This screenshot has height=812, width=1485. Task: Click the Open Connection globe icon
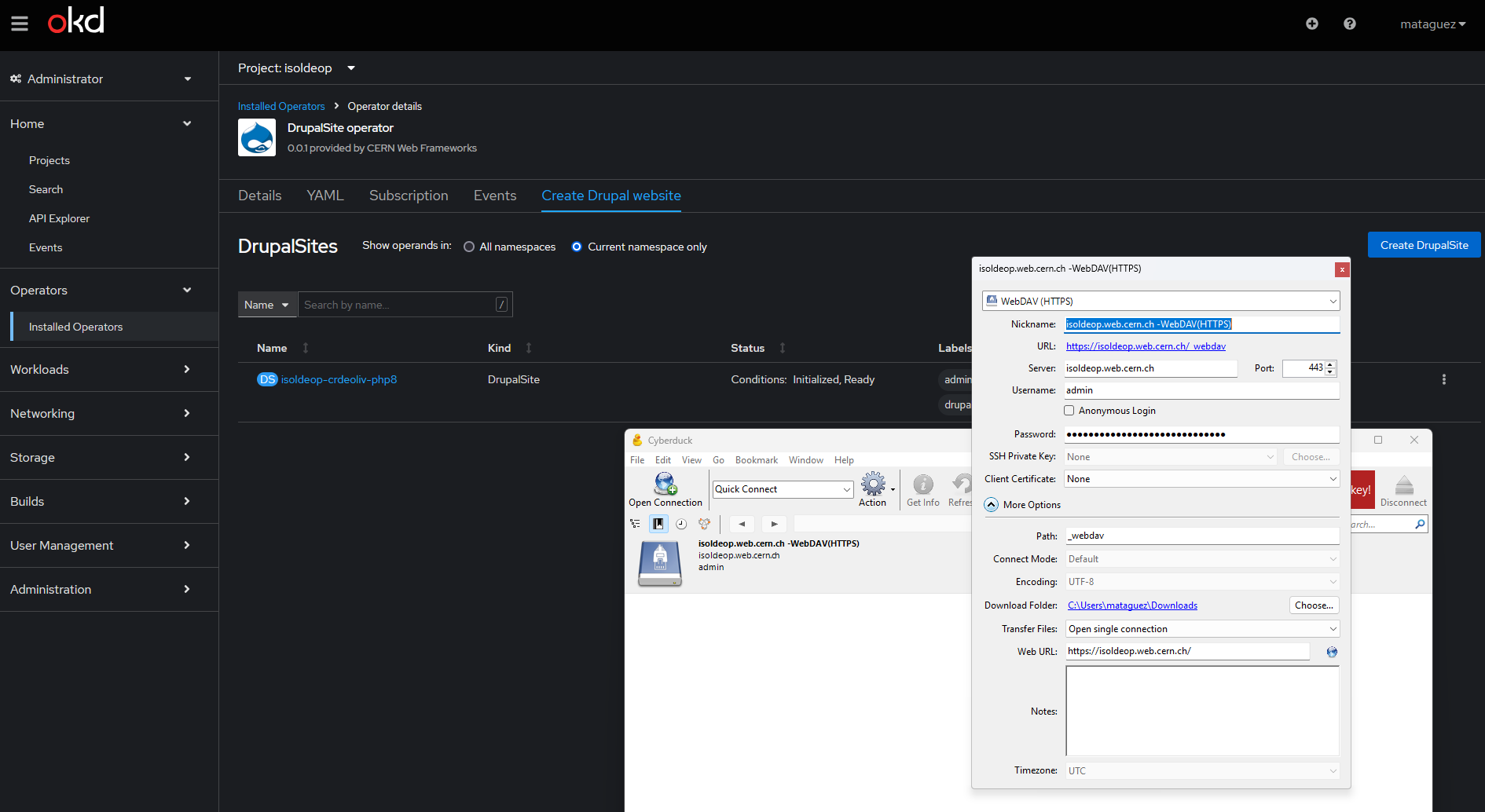point(665,485)
